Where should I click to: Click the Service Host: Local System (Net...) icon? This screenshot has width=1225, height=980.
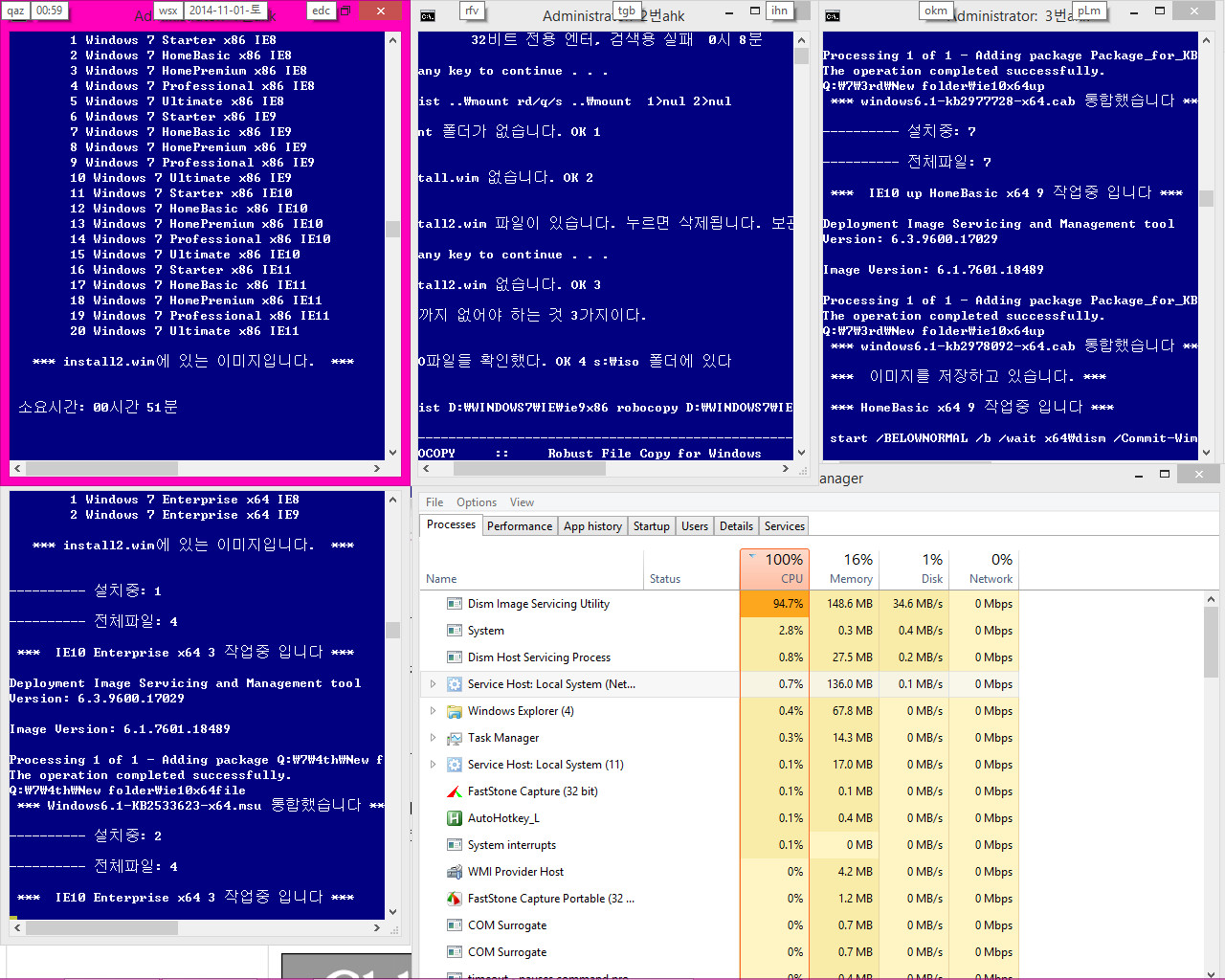click(455, 684)
